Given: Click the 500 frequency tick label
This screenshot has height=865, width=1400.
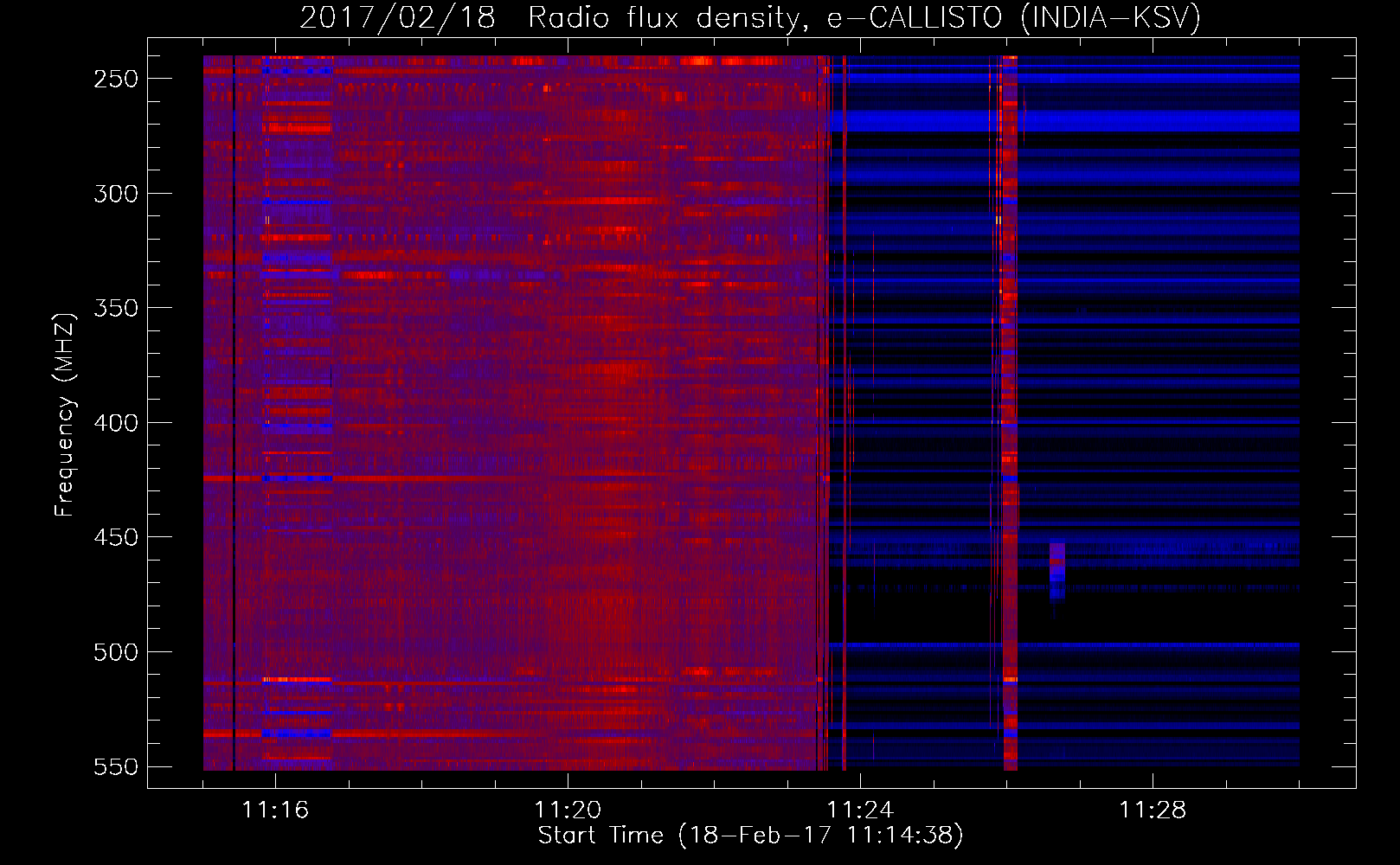Looking at the screenshot, I should click(116, 652).
